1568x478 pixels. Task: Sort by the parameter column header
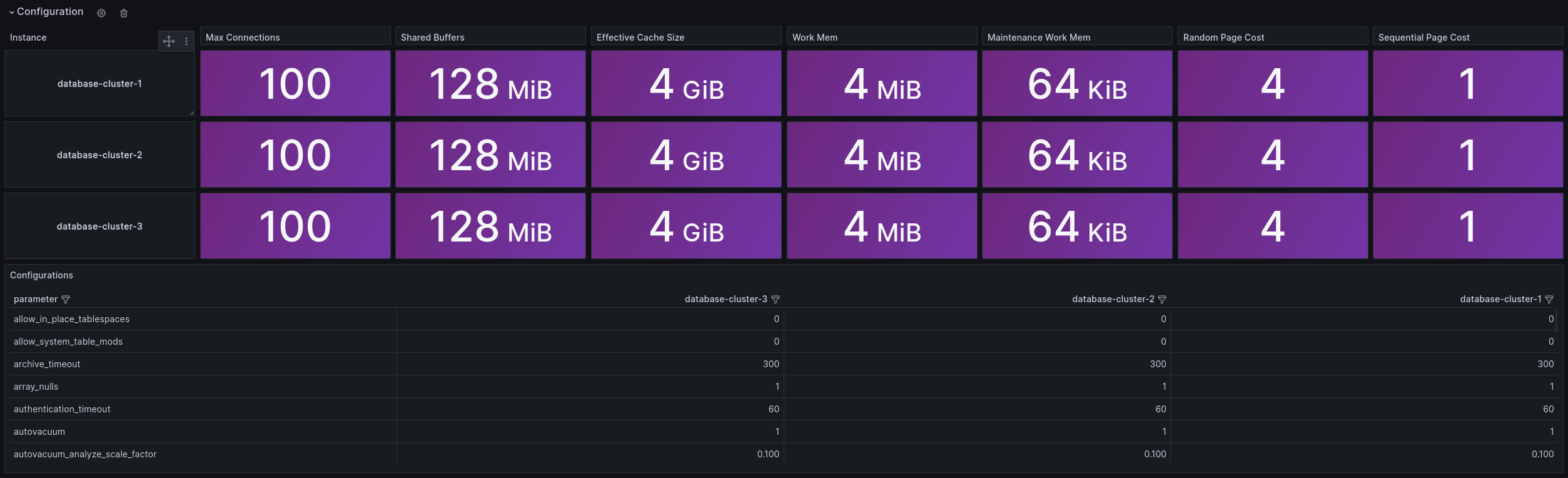pyautogui.click(x=36, y=299)
